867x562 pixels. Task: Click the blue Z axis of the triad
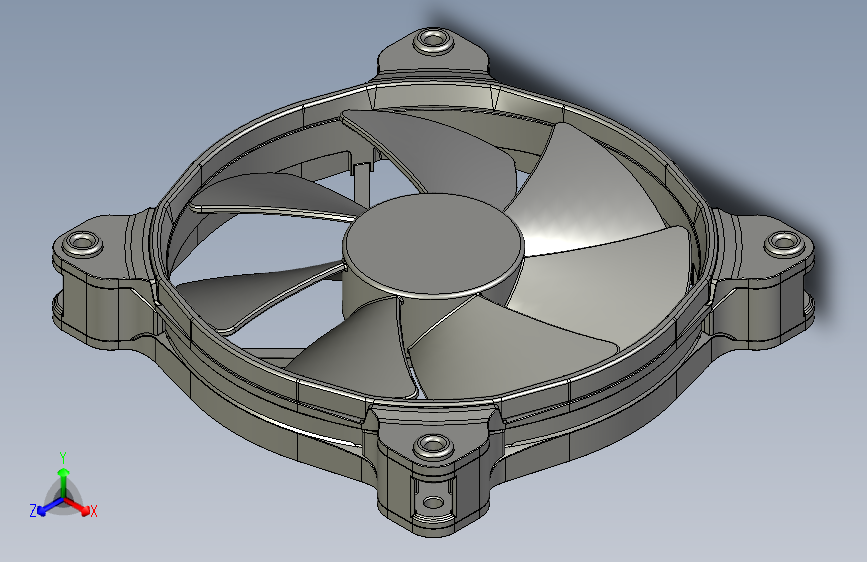click(50, 507)
